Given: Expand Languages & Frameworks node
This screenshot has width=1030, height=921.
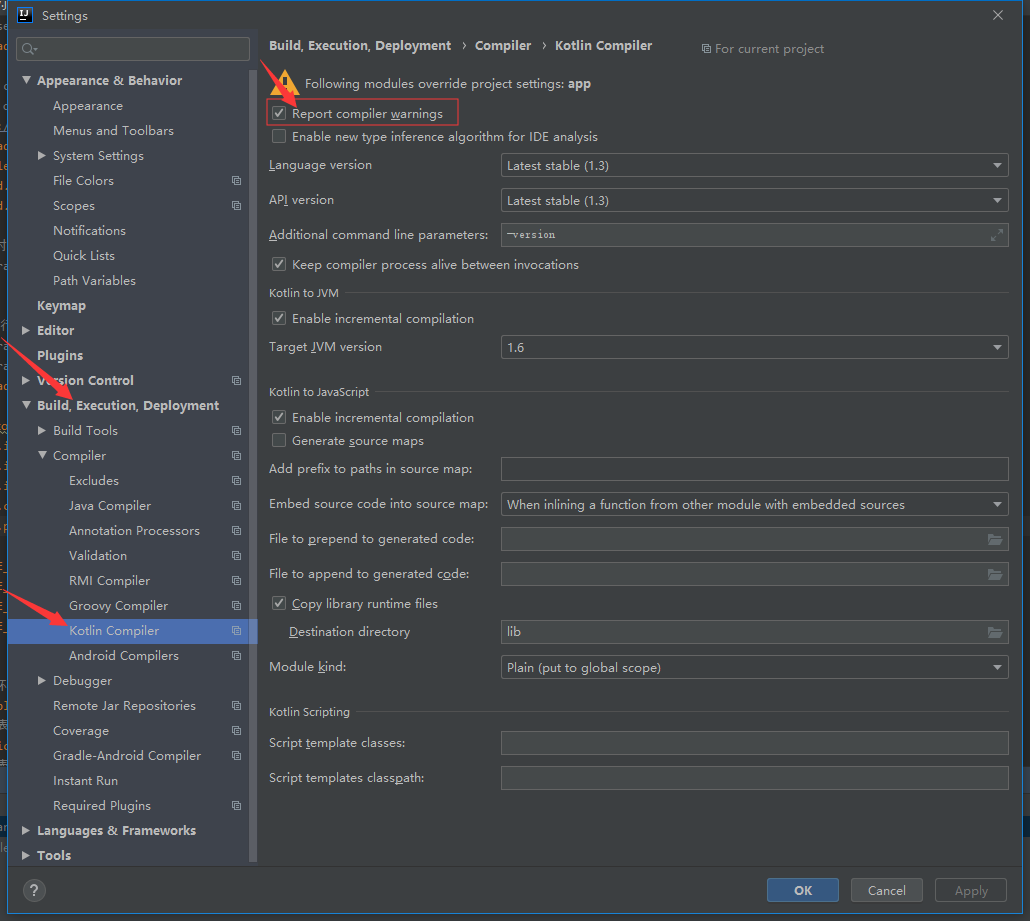Looking at the screenshot, I should pos(26,830).
